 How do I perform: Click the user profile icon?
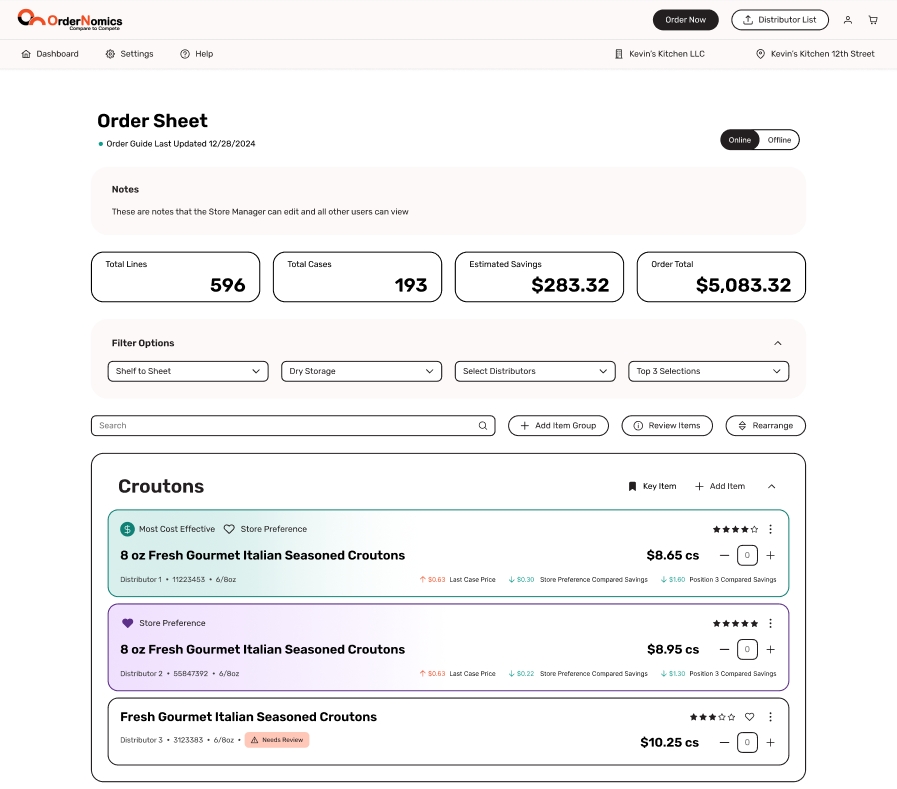tap(847, 20)
